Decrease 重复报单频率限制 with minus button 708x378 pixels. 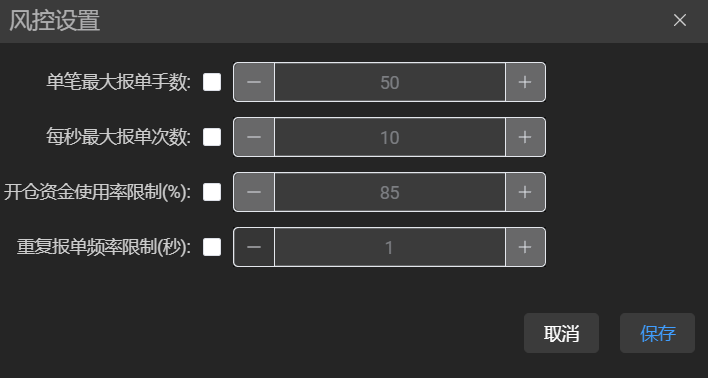tap(254, 247)
